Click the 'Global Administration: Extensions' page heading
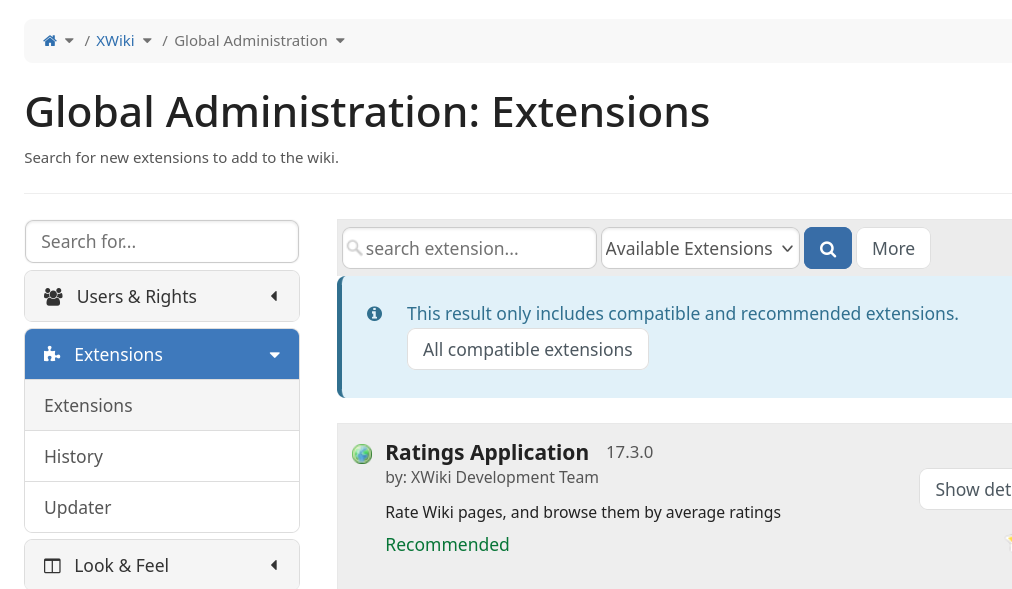This screenshot has height=589, width=1012. coord(367,112)
